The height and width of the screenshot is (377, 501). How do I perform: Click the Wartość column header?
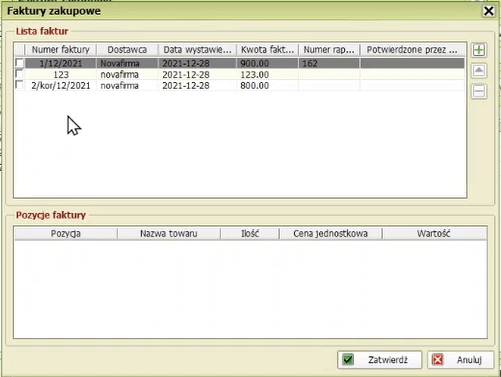[x=434, y=234]
